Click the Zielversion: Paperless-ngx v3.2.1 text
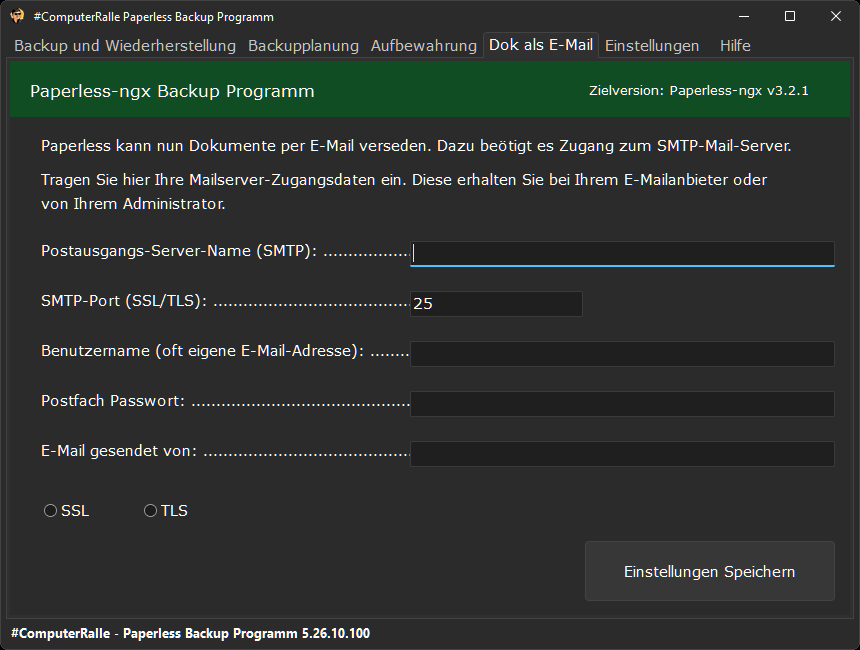This screenshot has width=860, height=650. [699, 91]
